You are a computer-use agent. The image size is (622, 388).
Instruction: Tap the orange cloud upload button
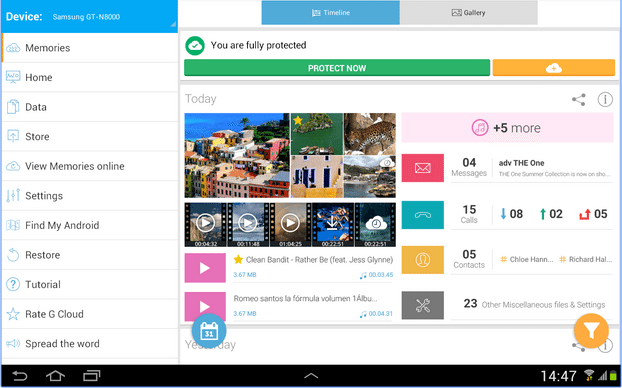[554, 68]
